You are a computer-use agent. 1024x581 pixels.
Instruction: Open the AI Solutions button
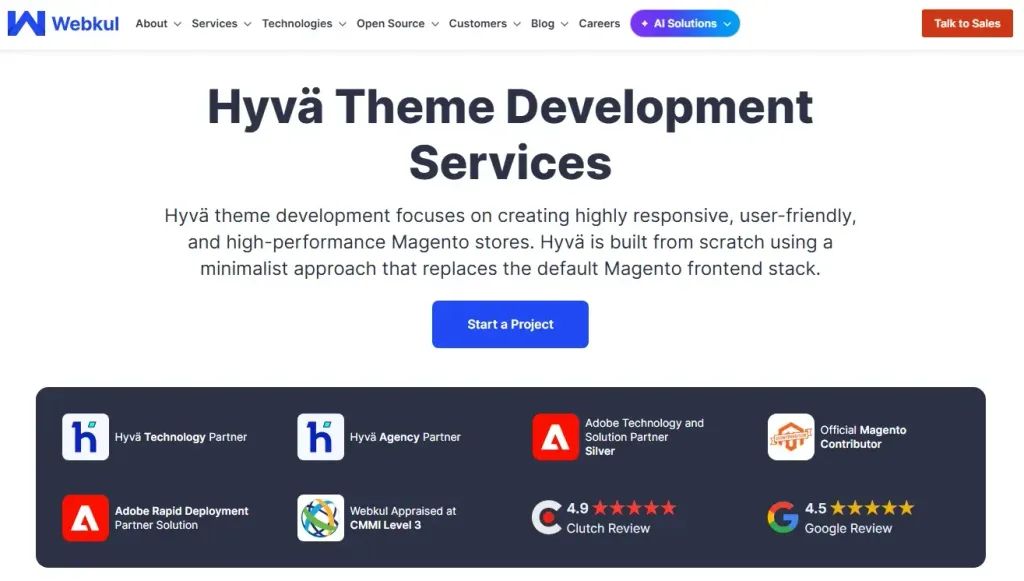point(685,24)
